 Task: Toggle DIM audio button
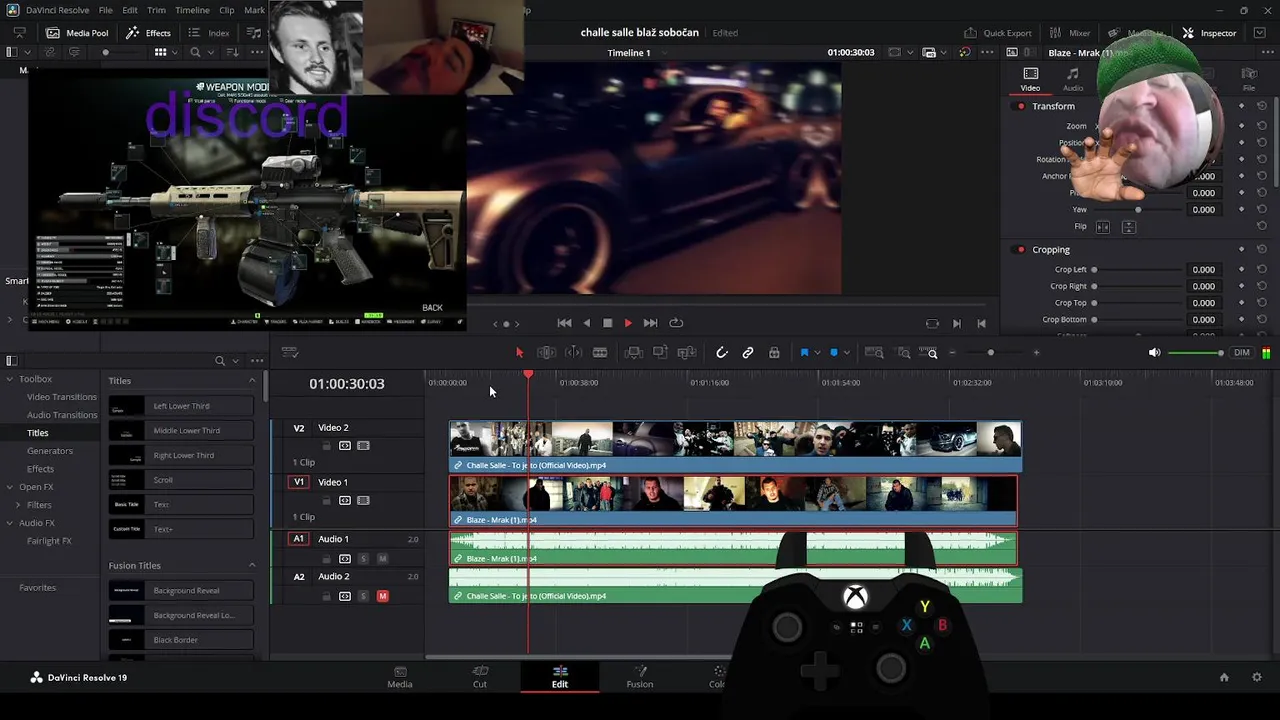[x=1242, y=353]
